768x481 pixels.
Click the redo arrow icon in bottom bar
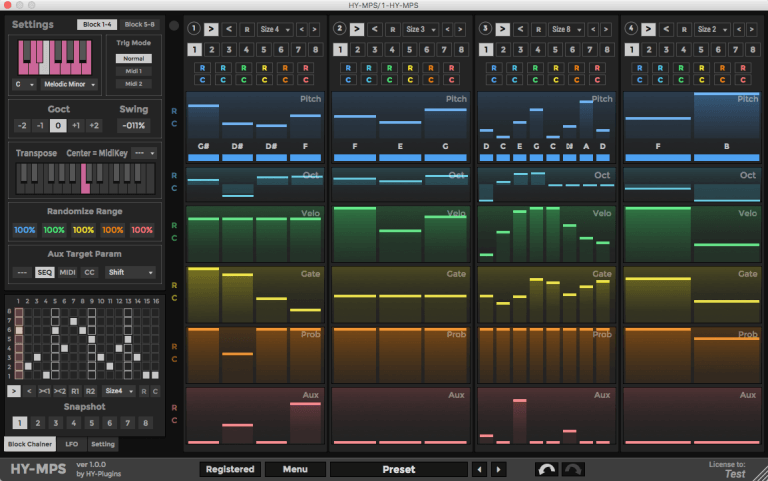coord(575,469)
